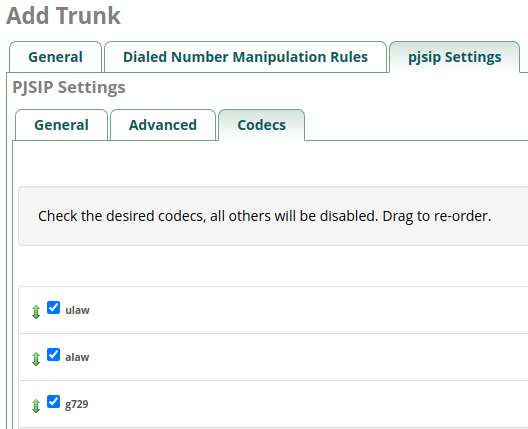Screen dimensions: 528x429
Task: Open the General sub-tab under PJSIP Settings
Action: point(61,125)
